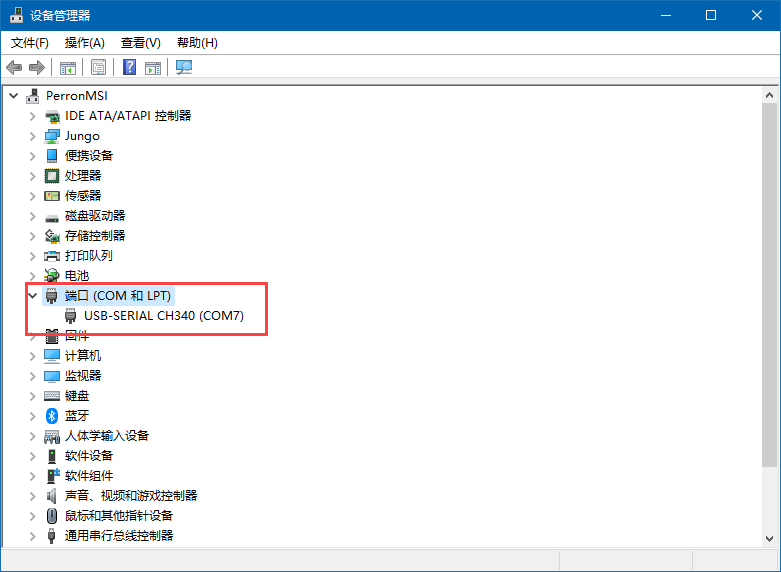Open the 查看(V) menu
Screen dimensions: 781x572
click(x=140, y=43)
